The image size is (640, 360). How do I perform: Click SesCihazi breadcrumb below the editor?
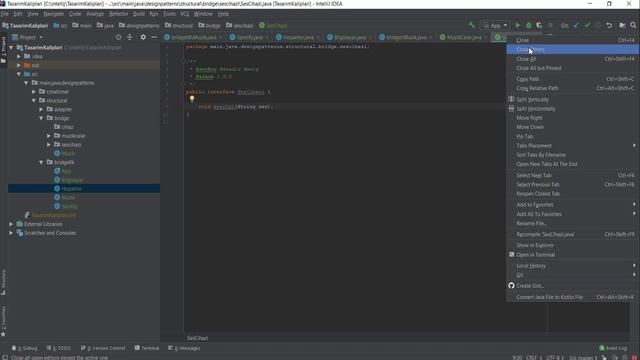[198, 338]
